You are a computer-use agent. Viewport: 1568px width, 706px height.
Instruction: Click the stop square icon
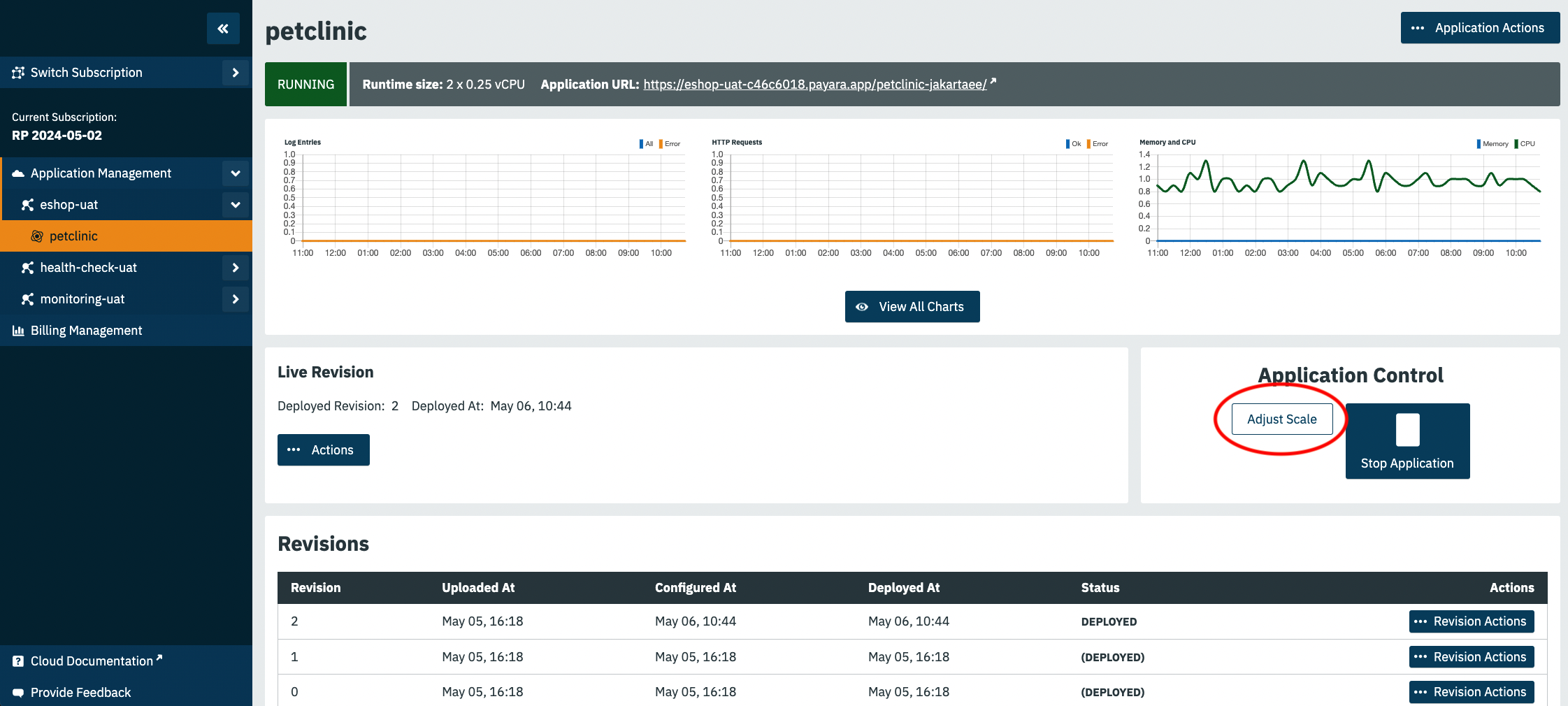pyautogui.click(x=1408, y=430)
